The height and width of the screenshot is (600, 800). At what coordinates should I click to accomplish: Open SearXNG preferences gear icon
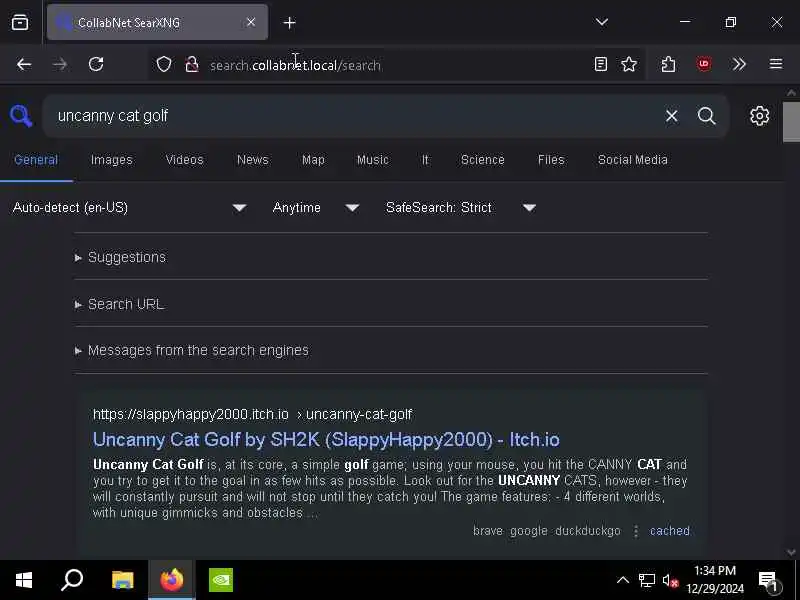pyautogui.click(x=759, y=116)
